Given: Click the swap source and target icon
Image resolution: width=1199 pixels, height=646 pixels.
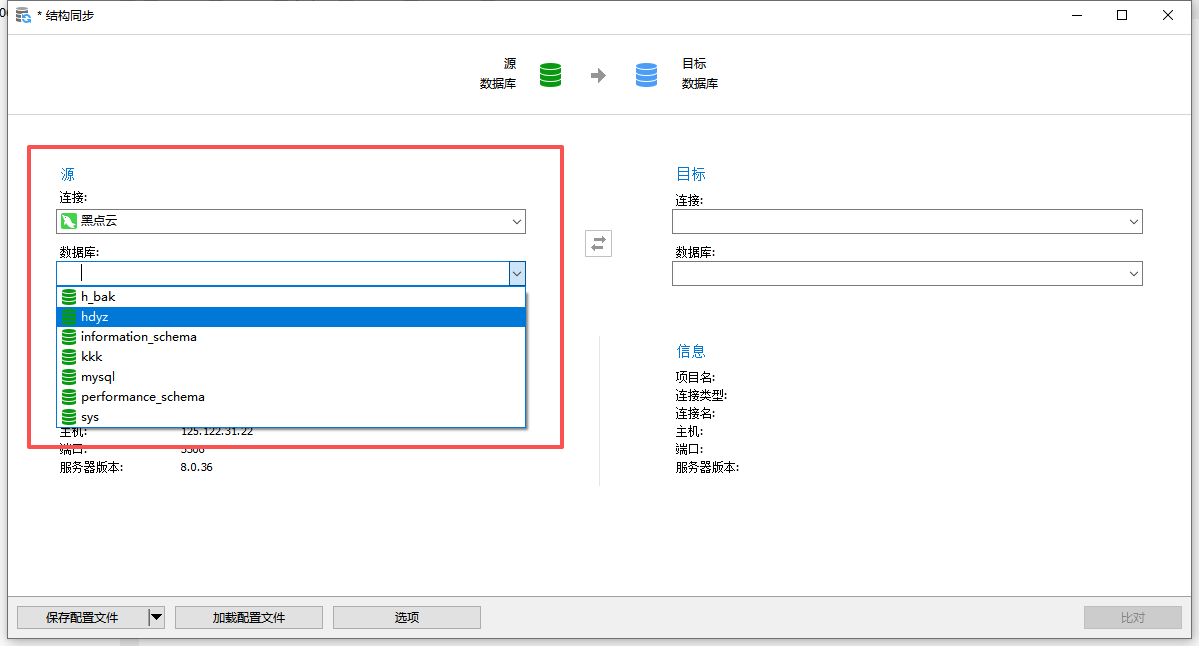Looking at the screenshot, I should click(x=598, y=243).
